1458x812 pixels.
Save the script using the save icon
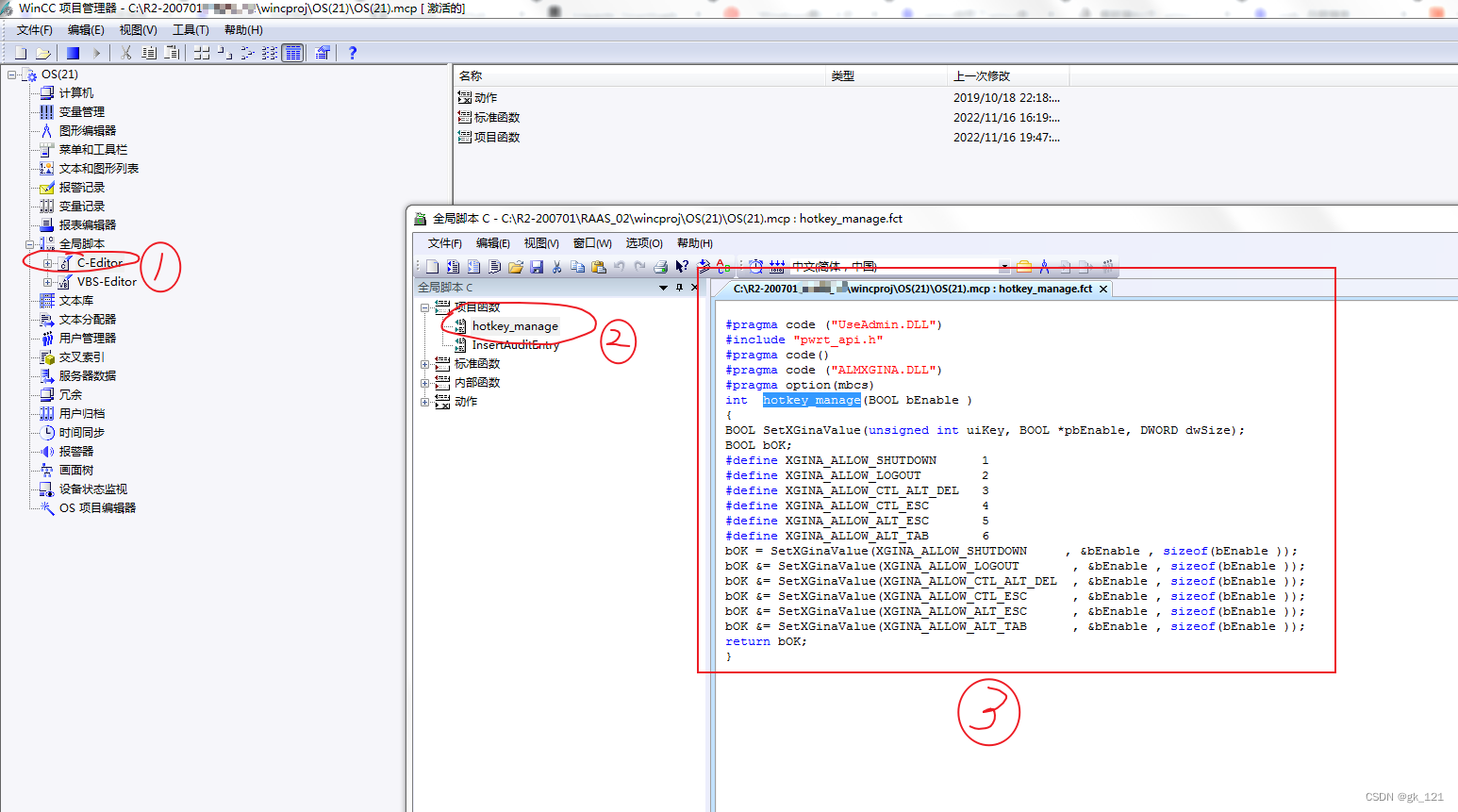click(x=537, y=266)
